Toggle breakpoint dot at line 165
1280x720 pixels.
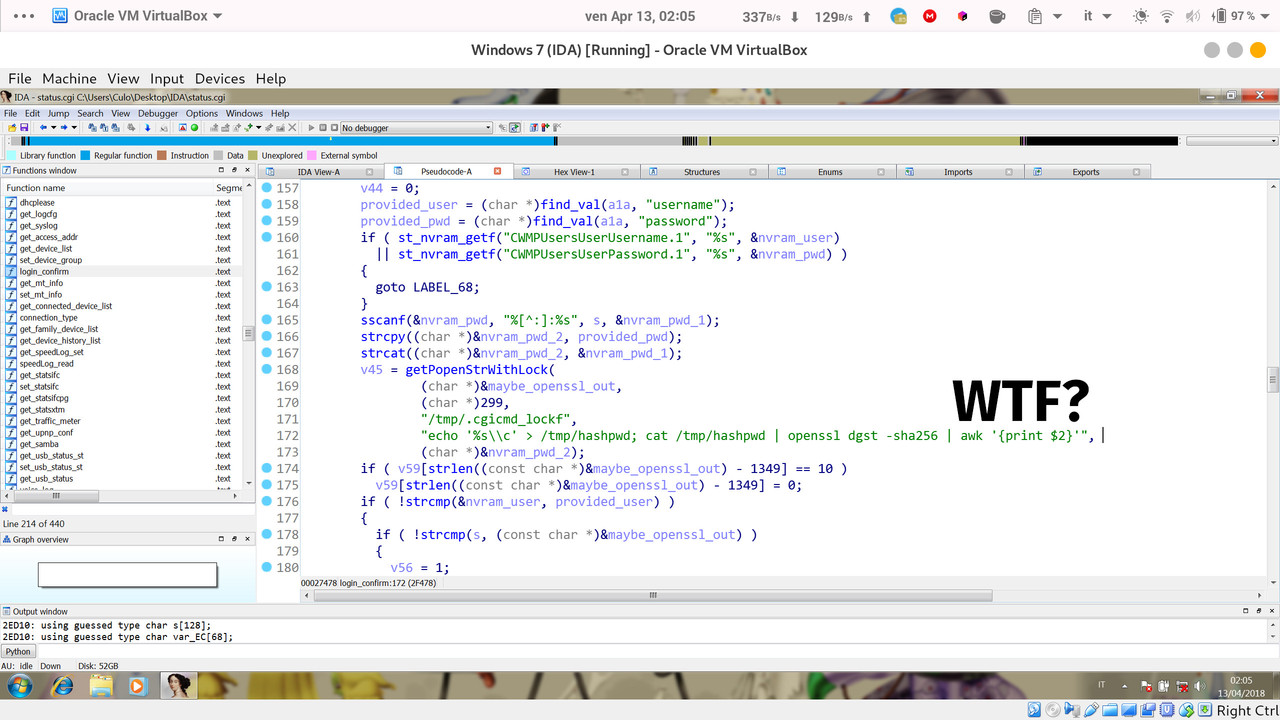click(x=267, y=320)
